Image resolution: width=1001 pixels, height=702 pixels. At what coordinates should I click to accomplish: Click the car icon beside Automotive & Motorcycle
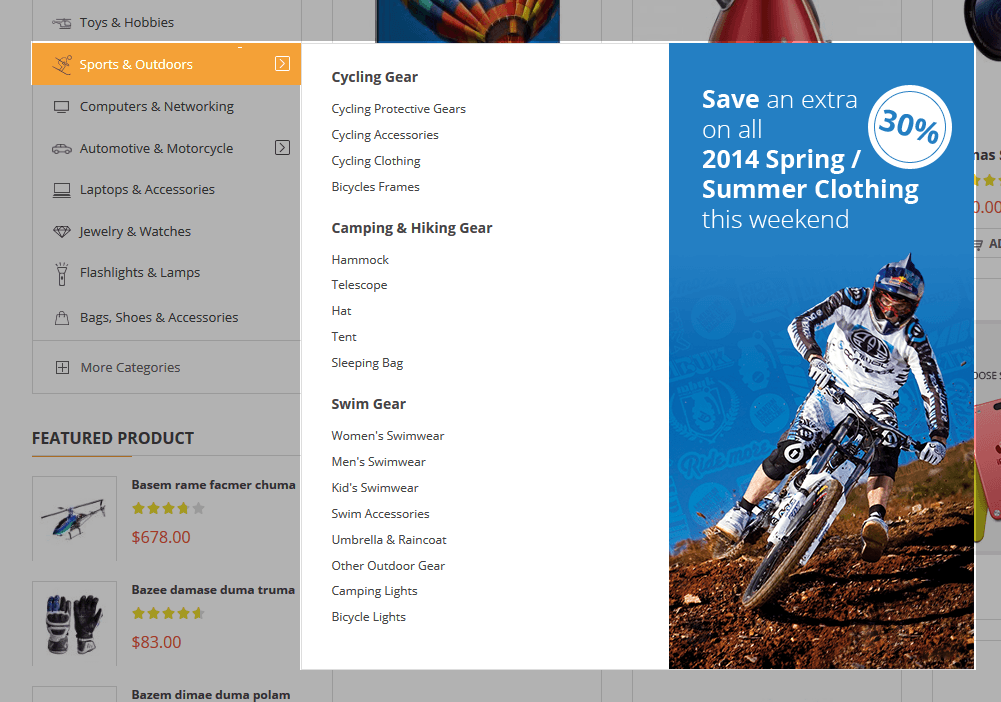pos(62,149)
